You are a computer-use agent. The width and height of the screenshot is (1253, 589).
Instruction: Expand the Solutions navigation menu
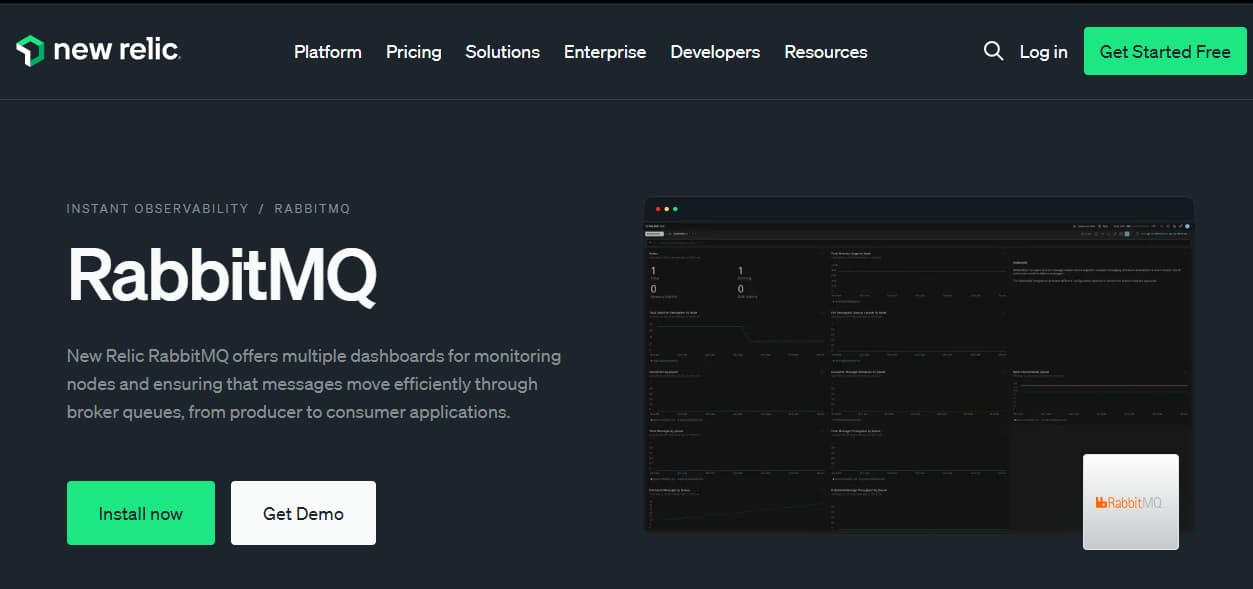[502, 52]
